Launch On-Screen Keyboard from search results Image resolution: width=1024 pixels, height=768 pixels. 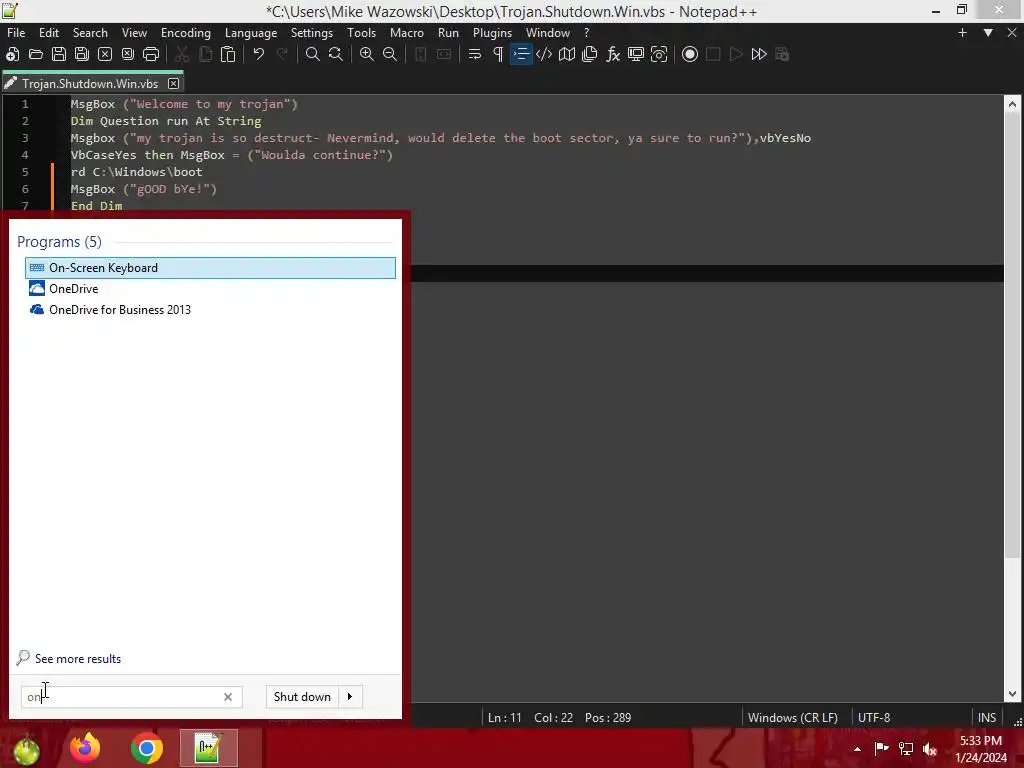pos(210,268)
